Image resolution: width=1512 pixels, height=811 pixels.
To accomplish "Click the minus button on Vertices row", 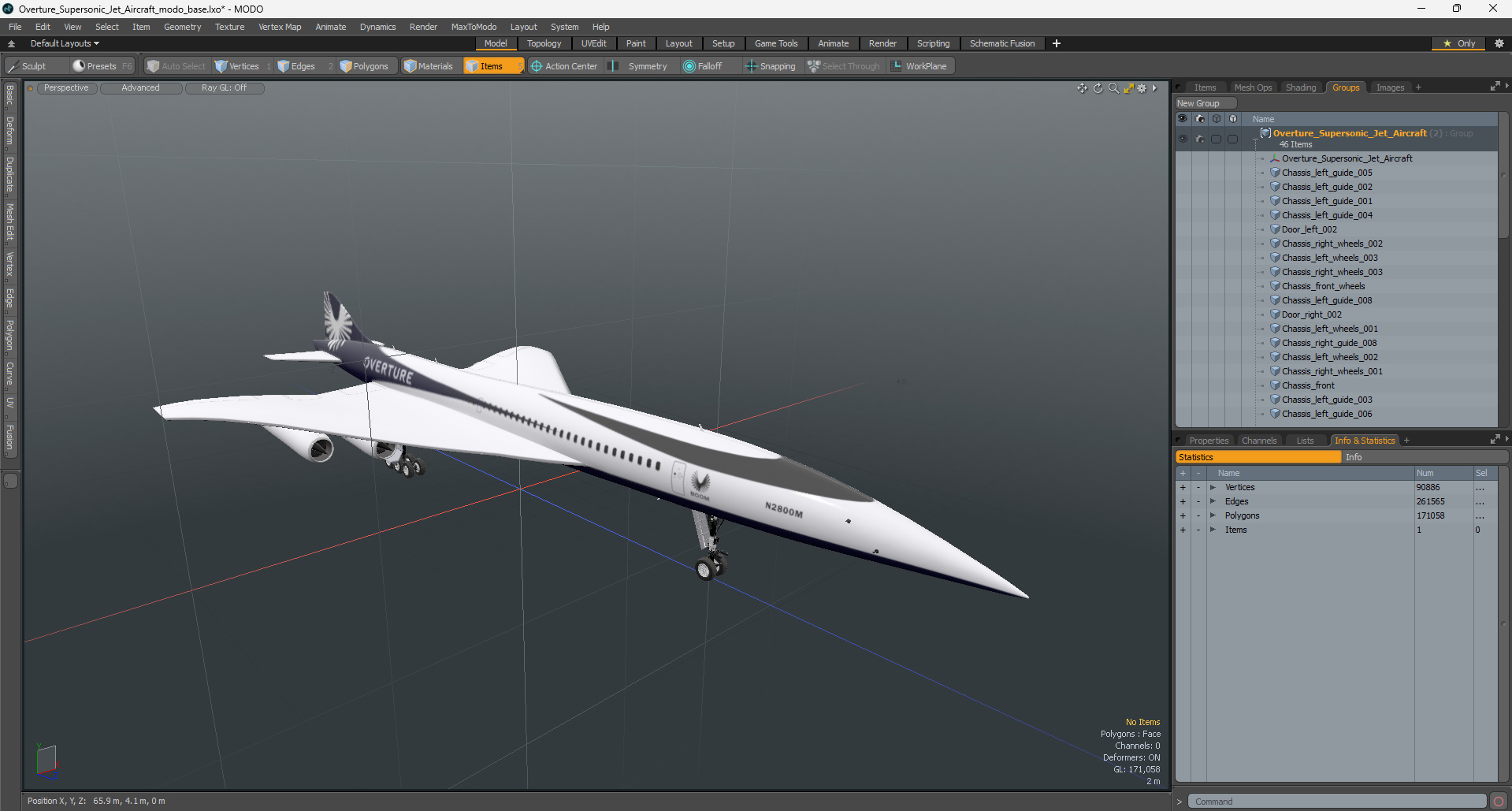I will click(1198, 487).
